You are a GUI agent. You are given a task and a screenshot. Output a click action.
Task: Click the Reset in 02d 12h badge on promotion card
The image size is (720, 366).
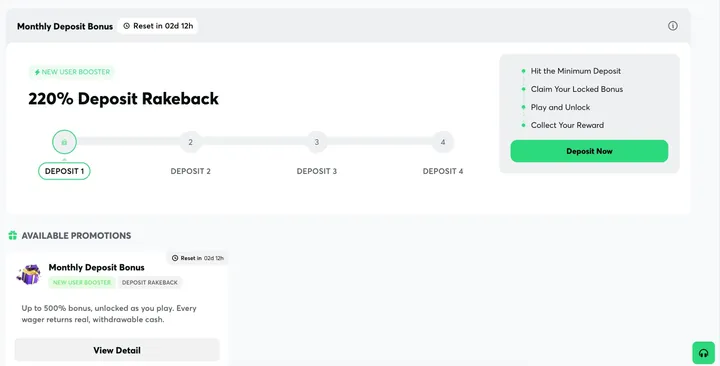point(197,258)
